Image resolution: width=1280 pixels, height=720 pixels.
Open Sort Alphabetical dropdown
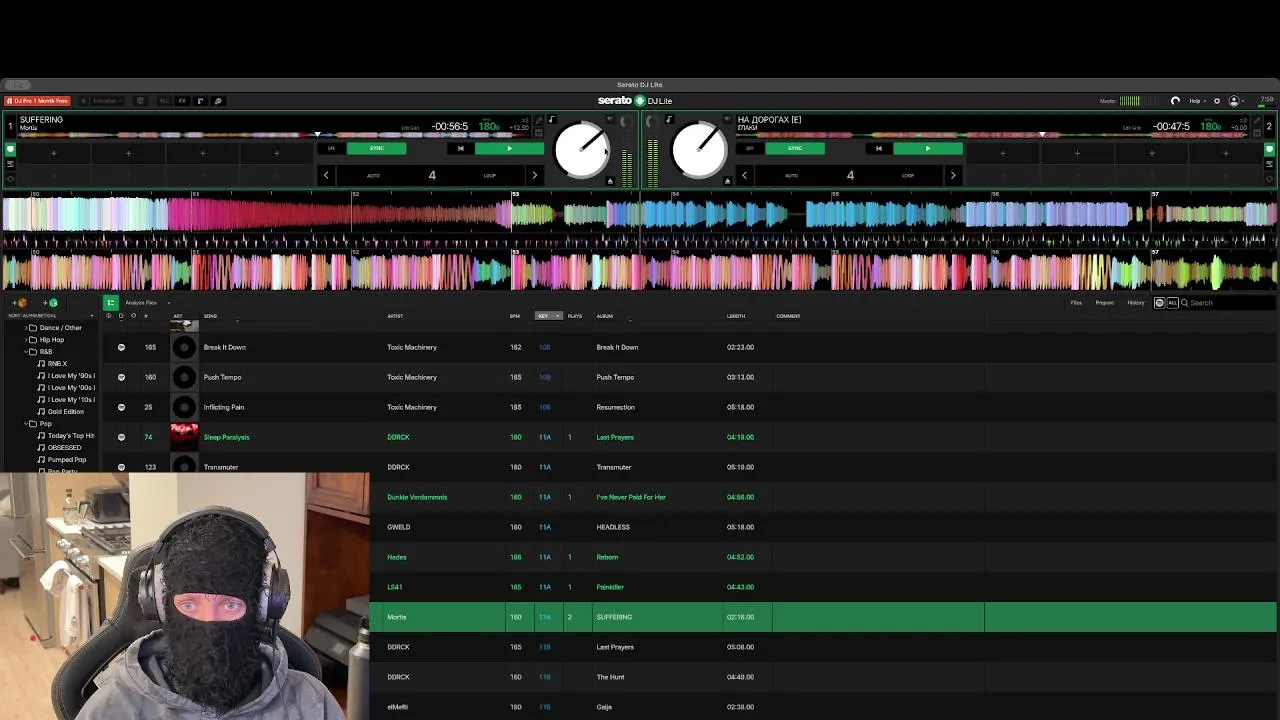point(50,316)
